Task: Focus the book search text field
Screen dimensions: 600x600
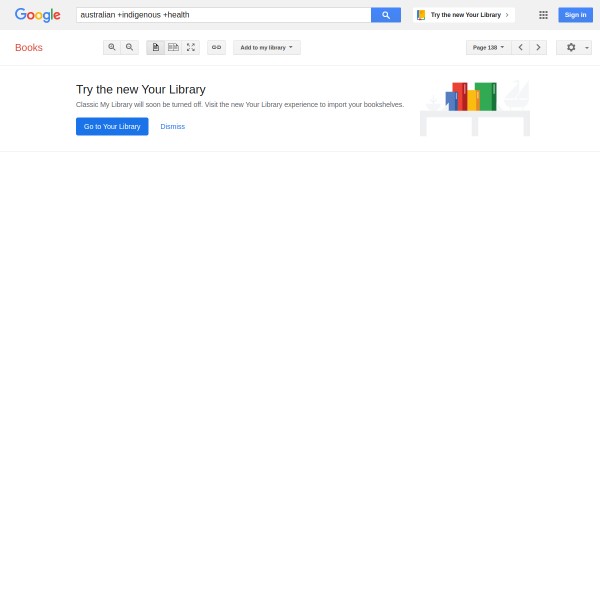Action: (223, 15)
